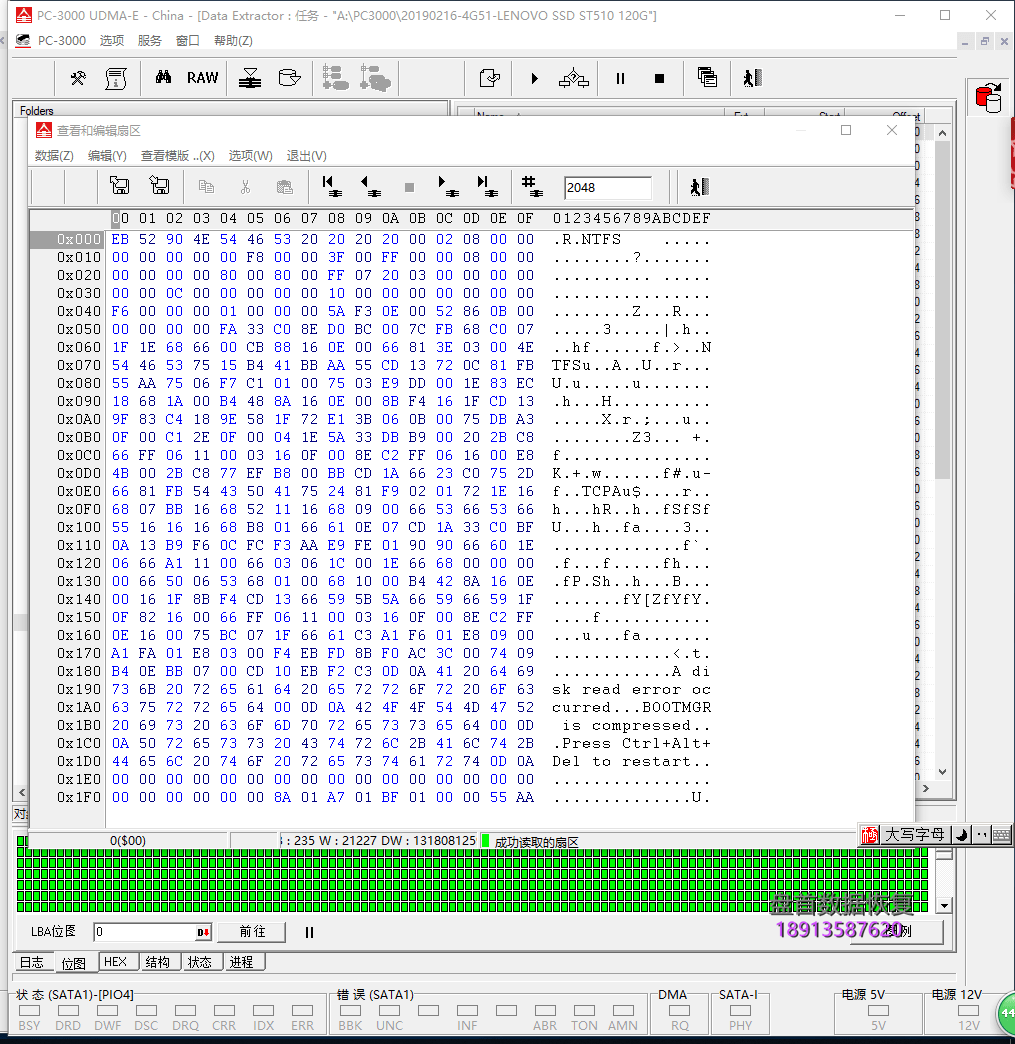The image size is (1015, 1044).
Task: Click save sector to file icon
Action: (120, 186)
